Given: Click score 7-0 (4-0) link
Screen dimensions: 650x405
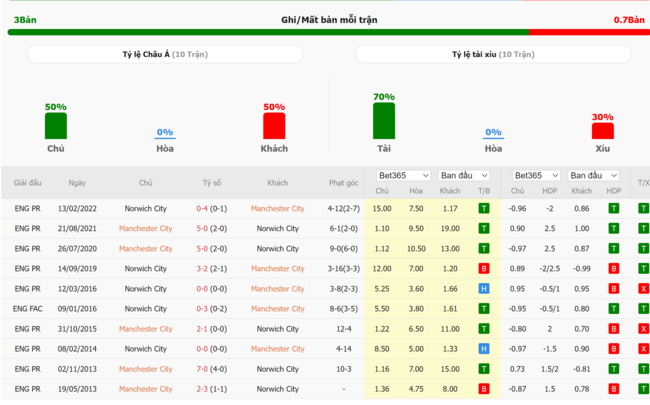Looking at the screenshot, I should pyautogui.click(x=211, y=369).
